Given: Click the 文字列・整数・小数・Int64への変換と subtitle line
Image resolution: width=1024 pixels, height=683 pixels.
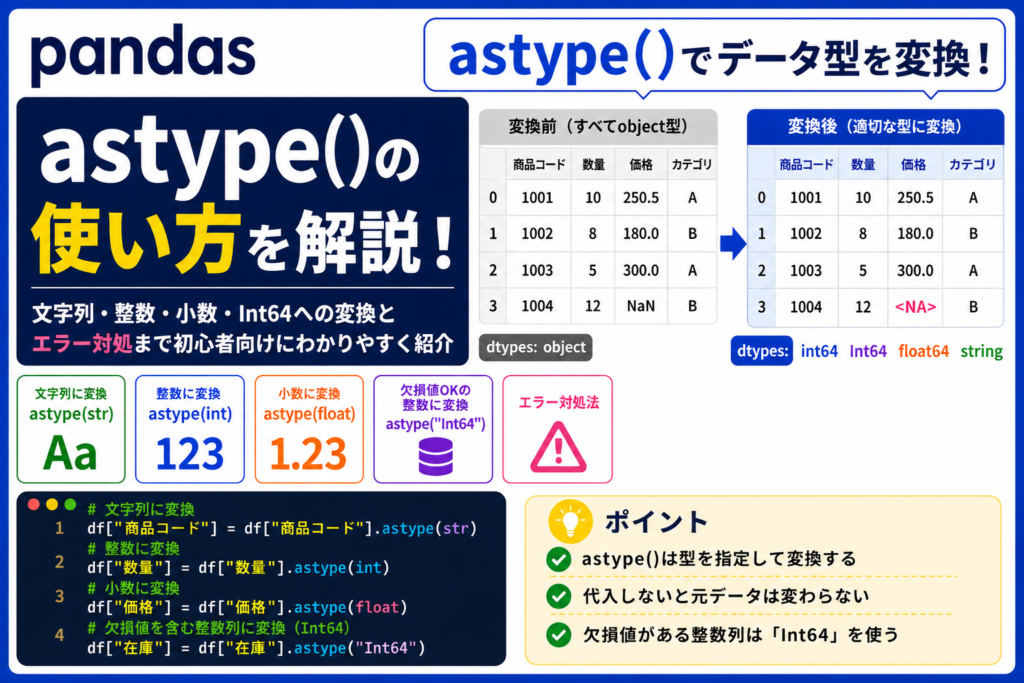Looking at the screenshot, I should click(x=214, y=314).
